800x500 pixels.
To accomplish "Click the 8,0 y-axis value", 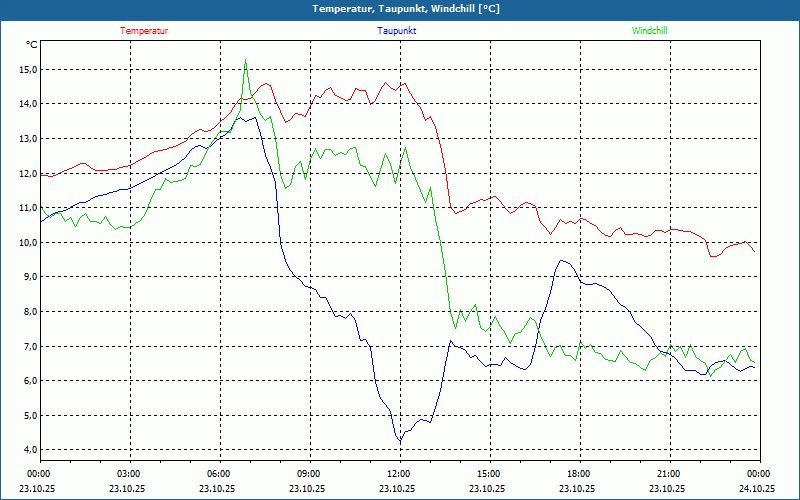I will tap(29, 312).
